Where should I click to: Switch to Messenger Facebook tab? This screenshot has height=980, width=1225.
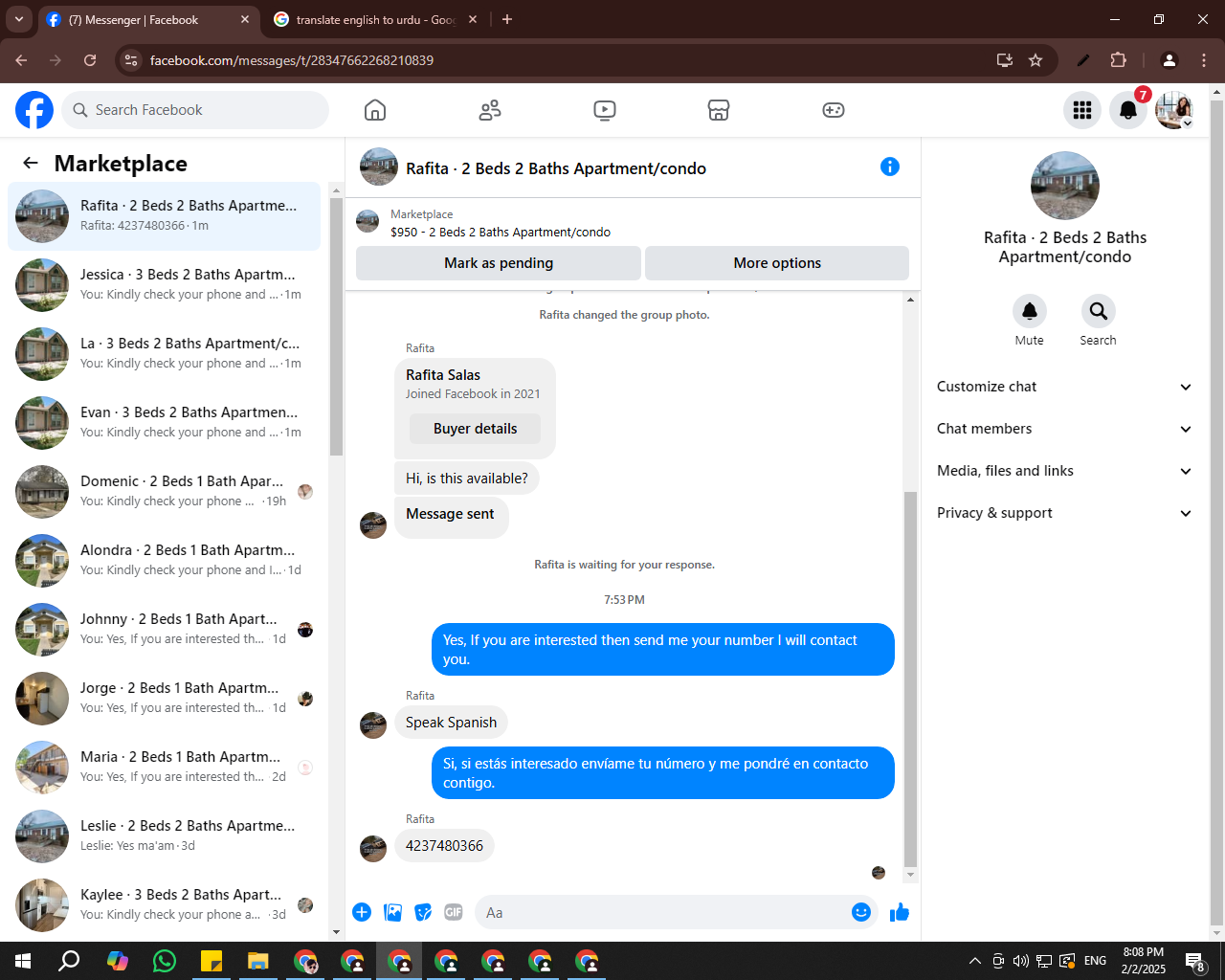coord(148,19)
